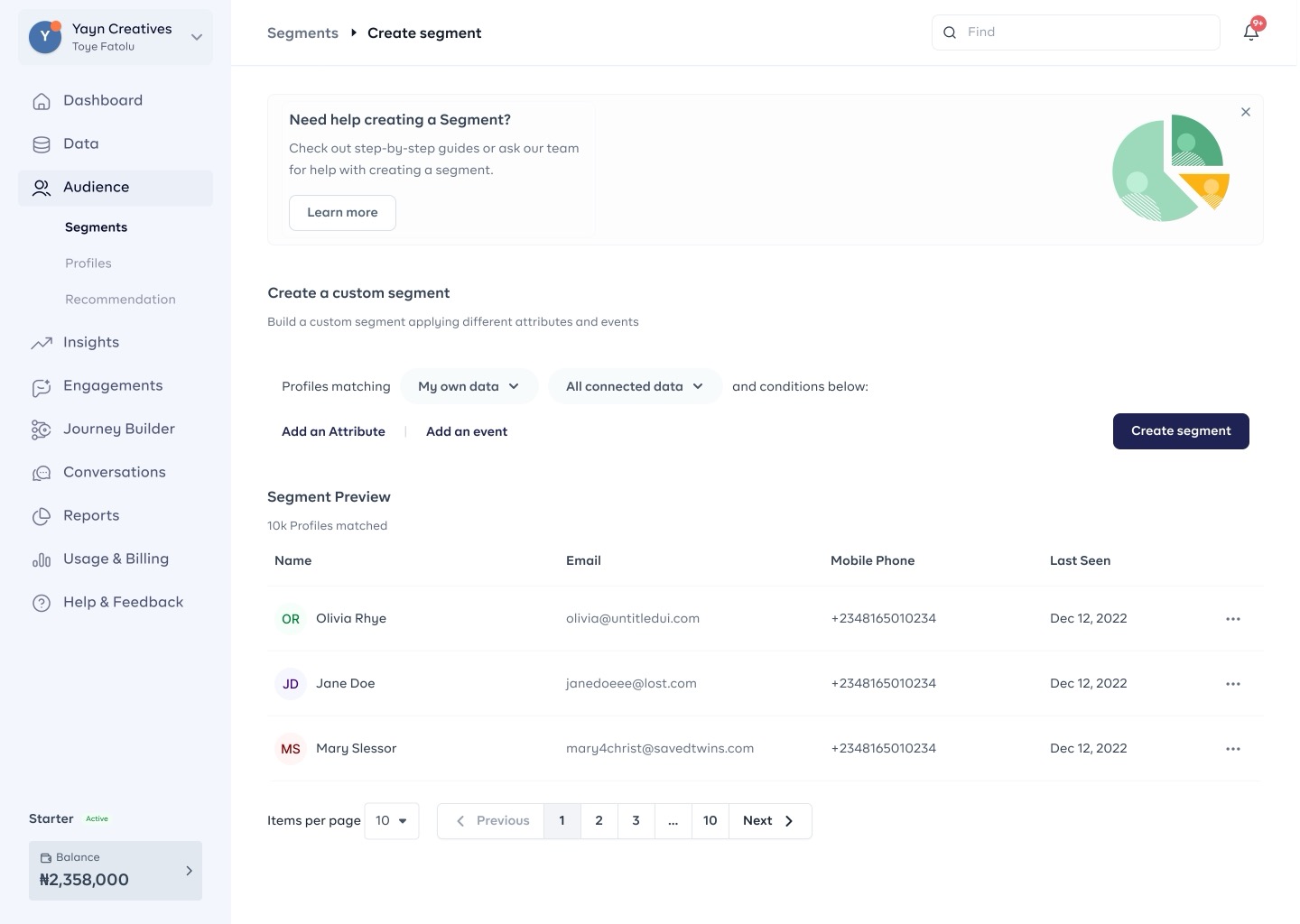Click the Data database icon

click(x=42, y=144)
